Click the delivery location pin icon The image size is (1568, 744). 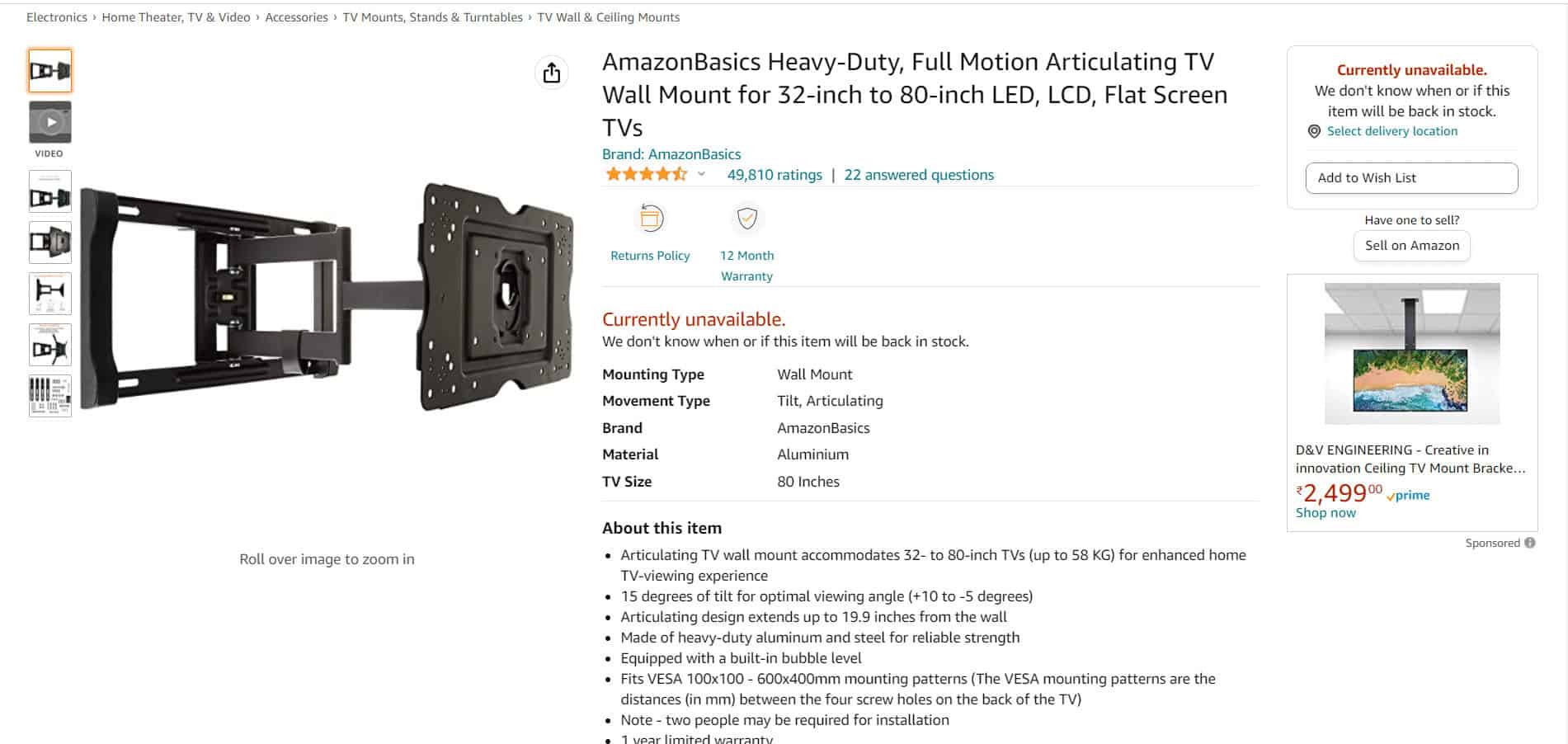point(1315,130)
